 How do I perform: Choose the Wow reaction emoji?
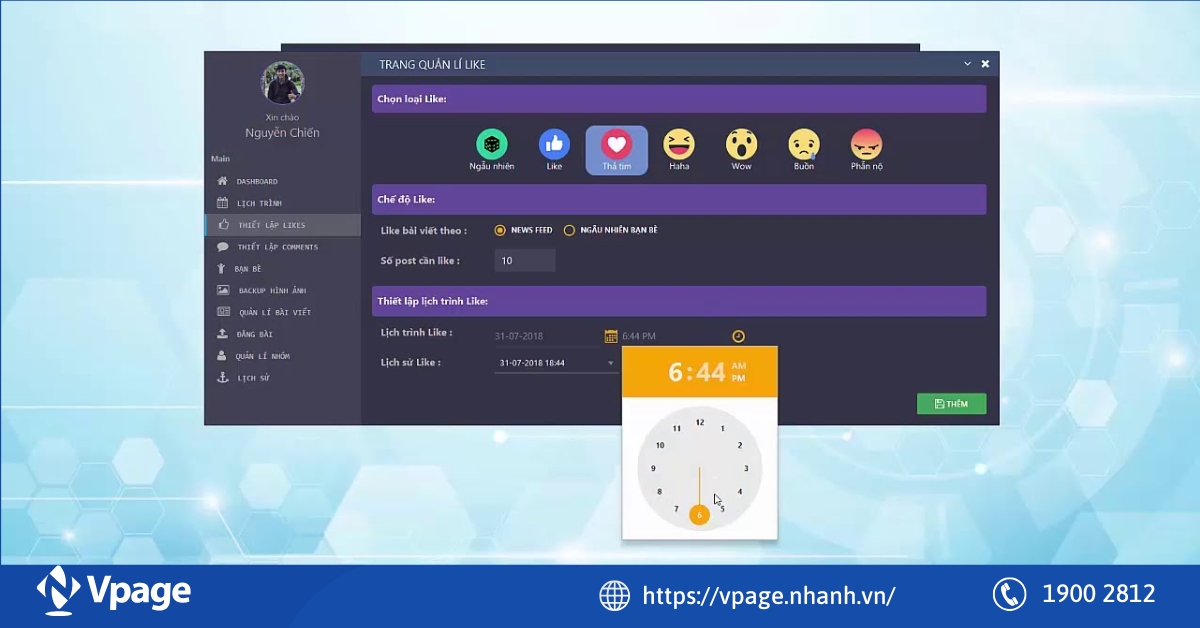741,144
